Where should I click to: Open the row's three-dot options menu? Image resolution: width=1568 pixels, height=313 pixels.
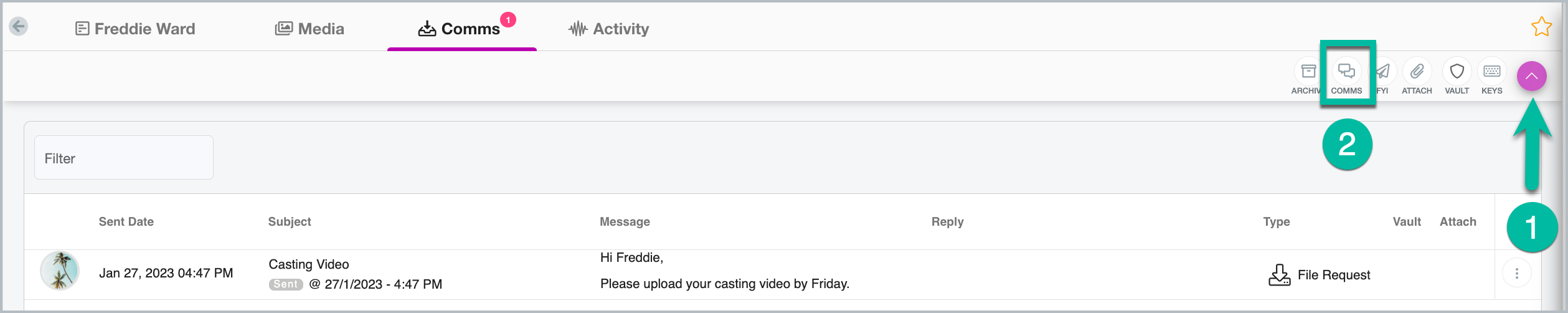click(x=1516, y=273)
